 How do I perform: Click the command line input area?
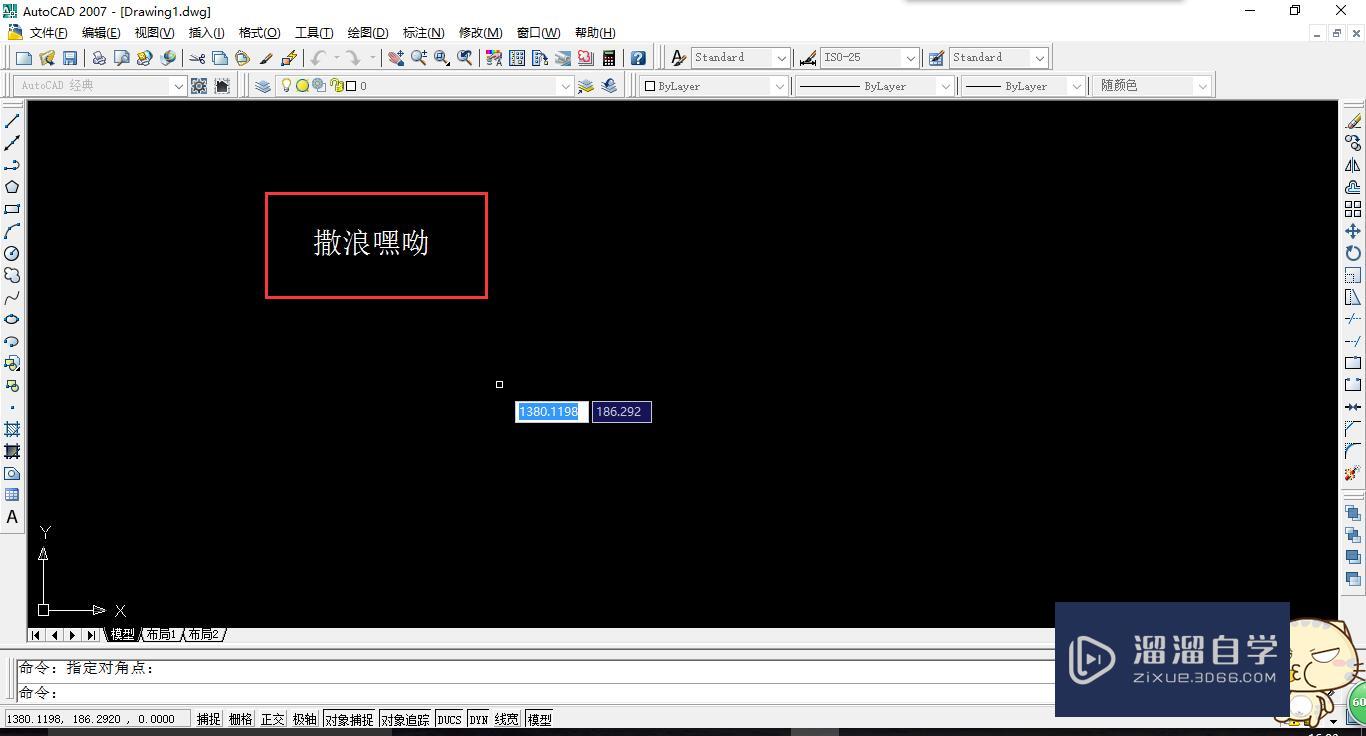tap(536, 692)
